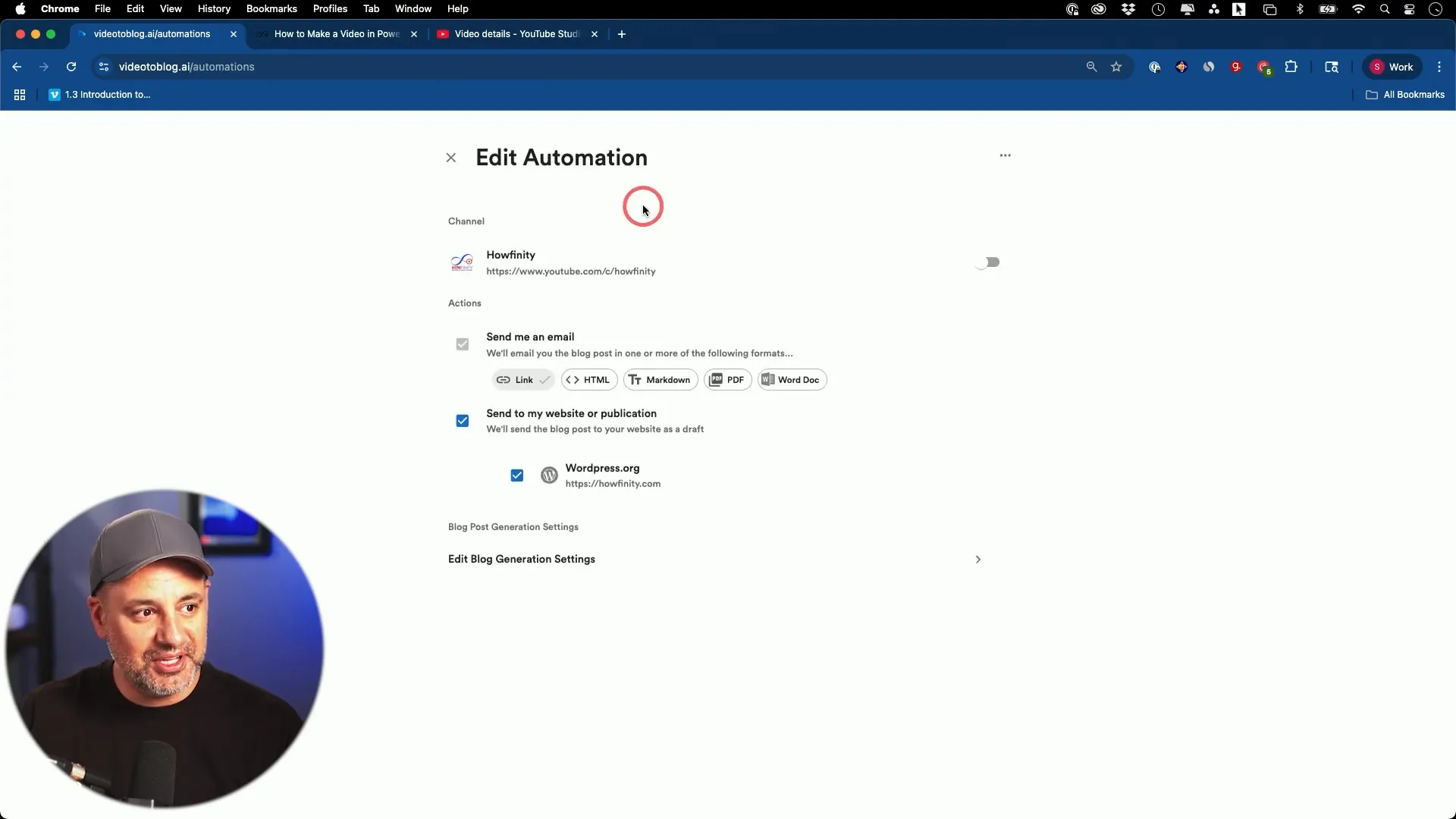Open the tab groups grid icon
The width and height of the screenshot is (1456, 819).
click(20, 95)
